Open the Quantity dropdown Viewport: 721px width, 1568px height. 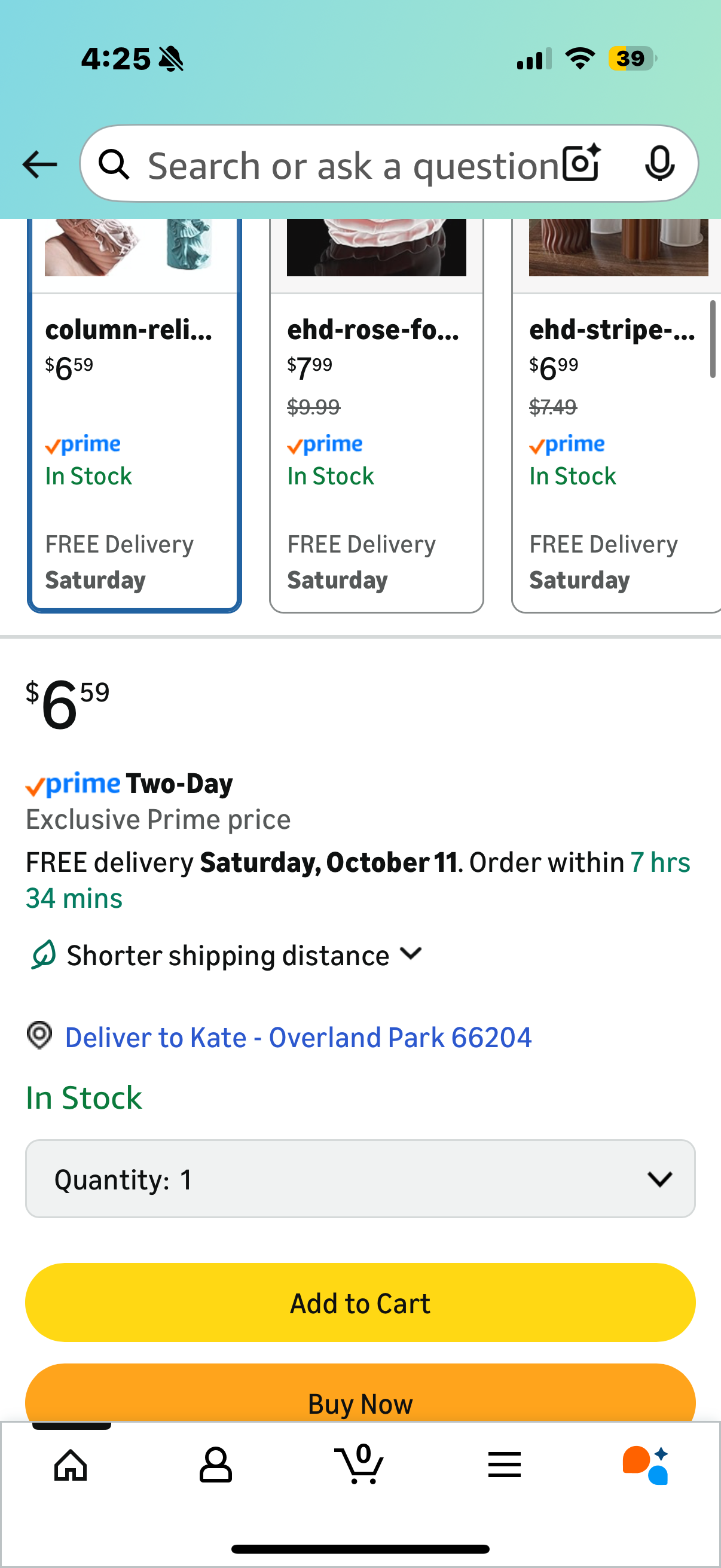click(x=360, y=1179)
